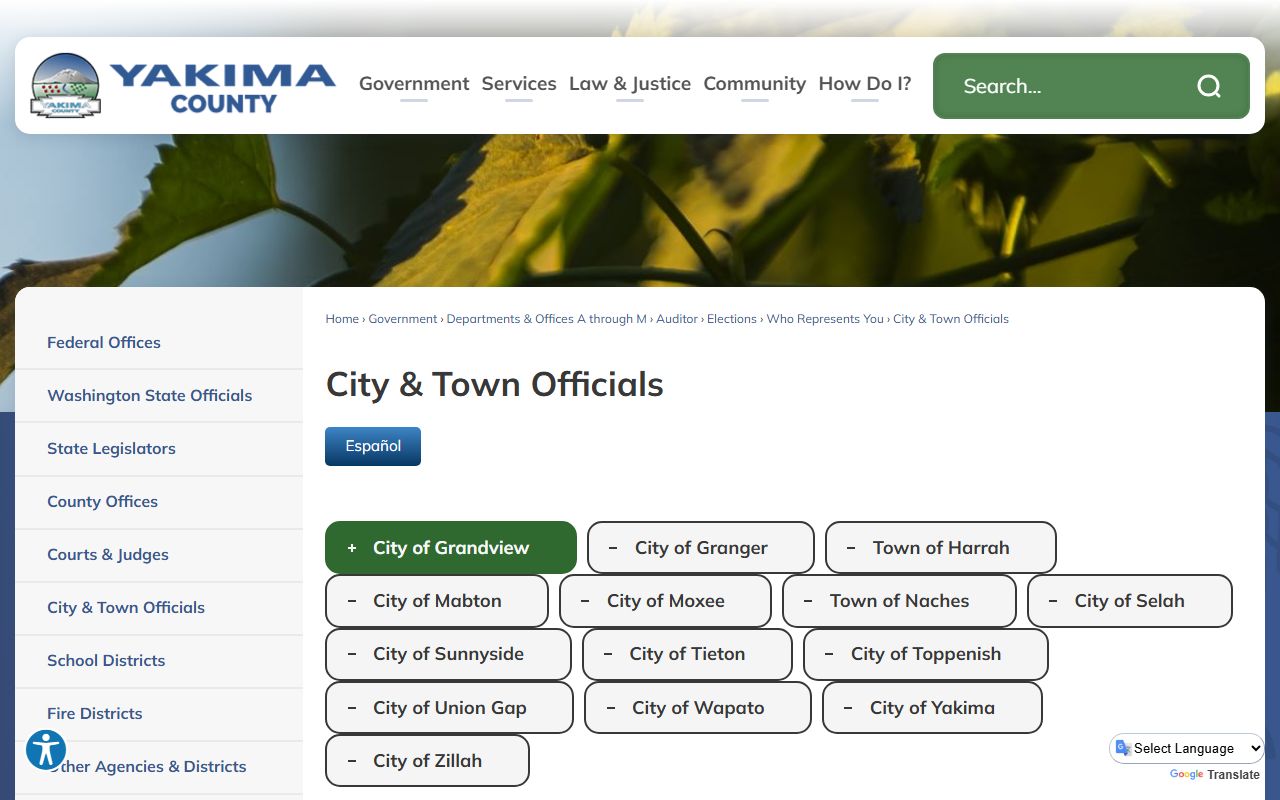1280x800 pixels.
Task: Open the How Do I? menu
Action: coord(865,84)
